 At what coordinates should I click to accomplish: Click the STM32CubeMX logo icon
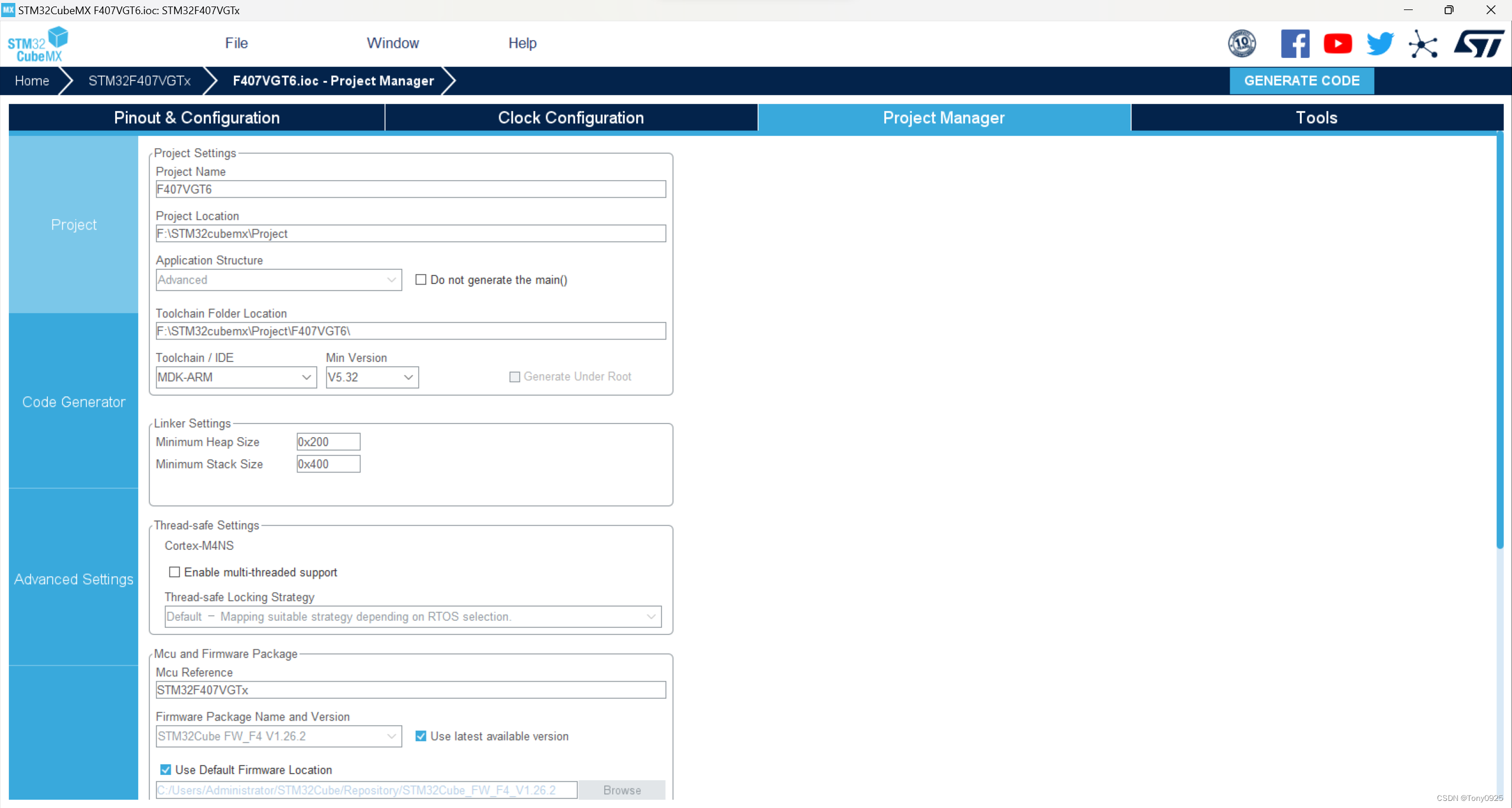click(38, 44)
